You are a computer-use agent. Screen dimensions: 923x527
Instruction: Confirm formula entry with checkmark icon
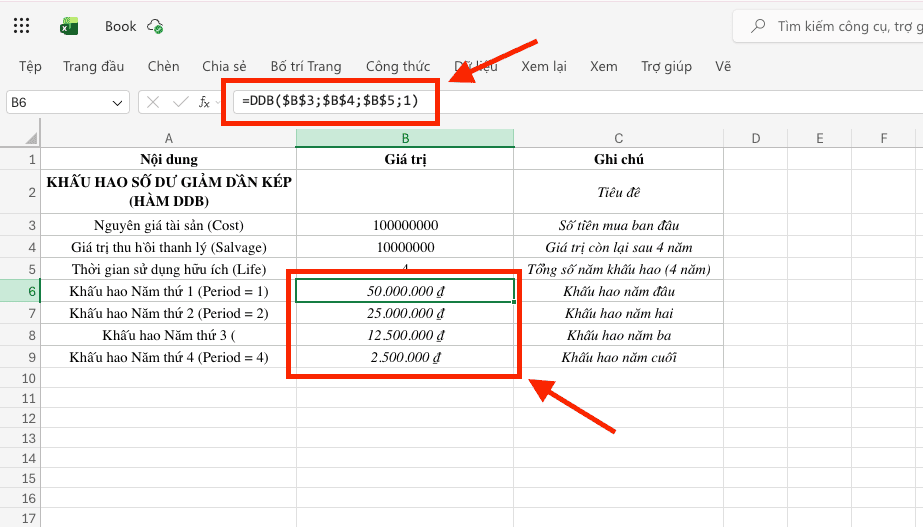(180, 102)
